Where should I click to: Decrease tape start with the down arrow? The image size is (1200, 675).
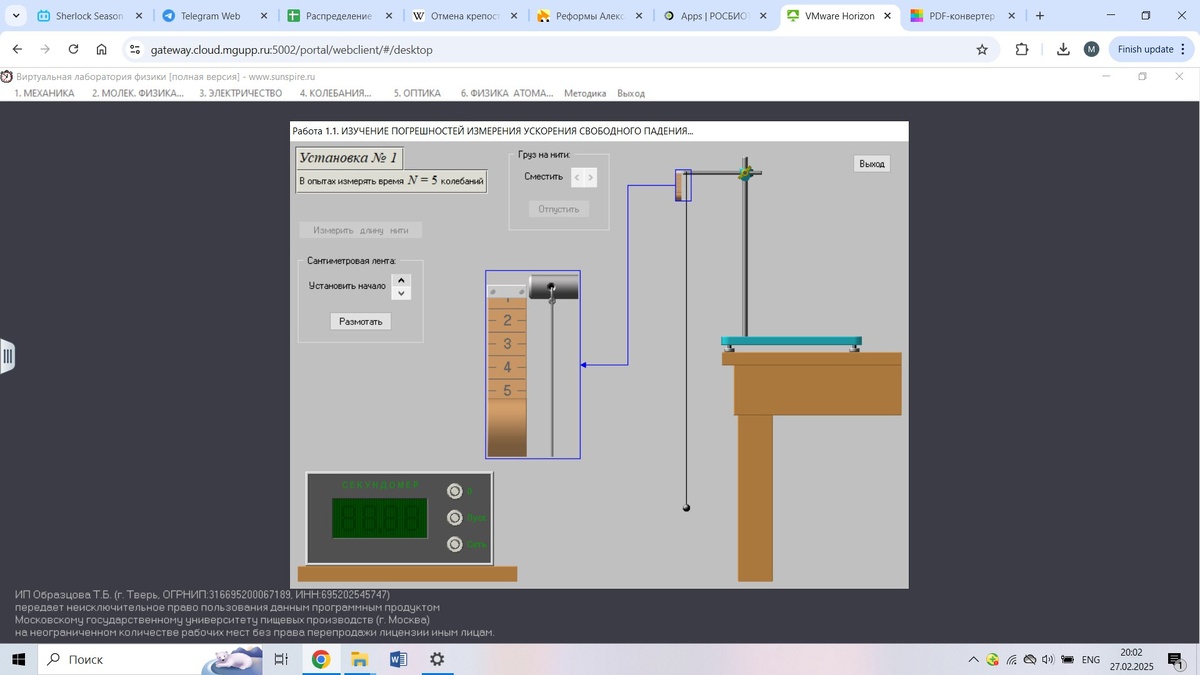tap(401, 293)
